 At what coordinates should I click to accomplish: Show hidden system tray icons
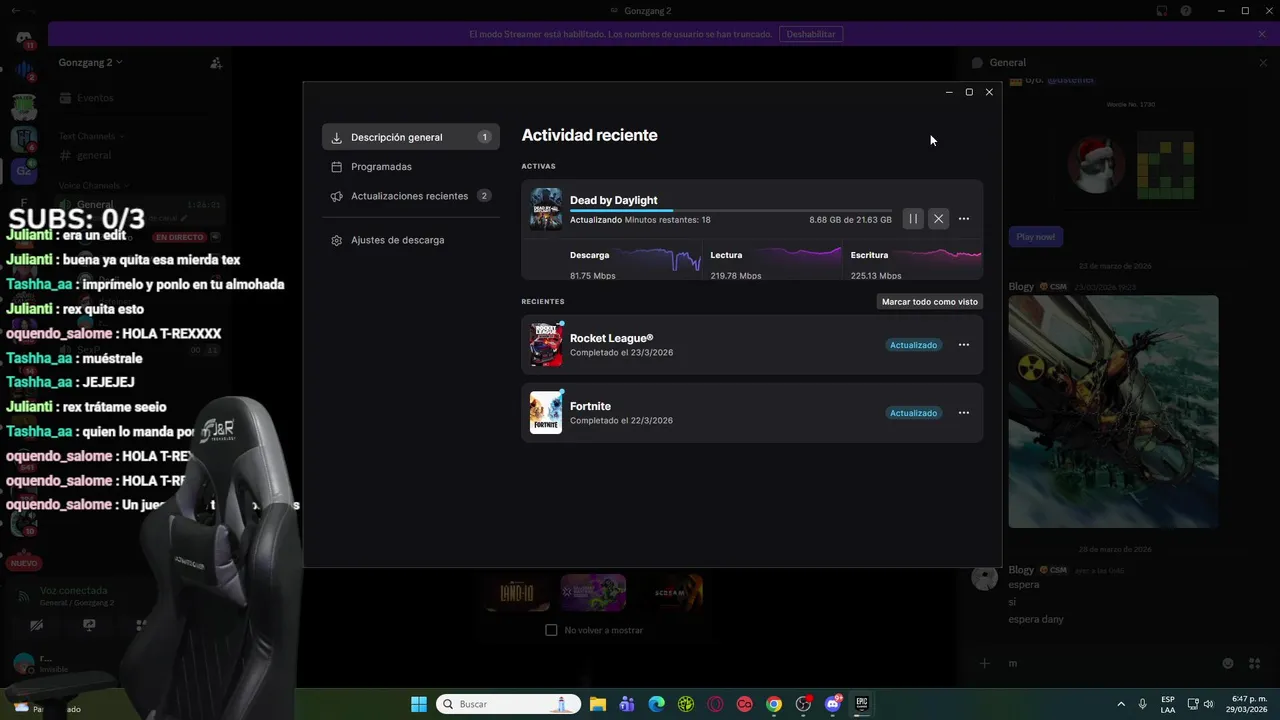click(1120, 704)
